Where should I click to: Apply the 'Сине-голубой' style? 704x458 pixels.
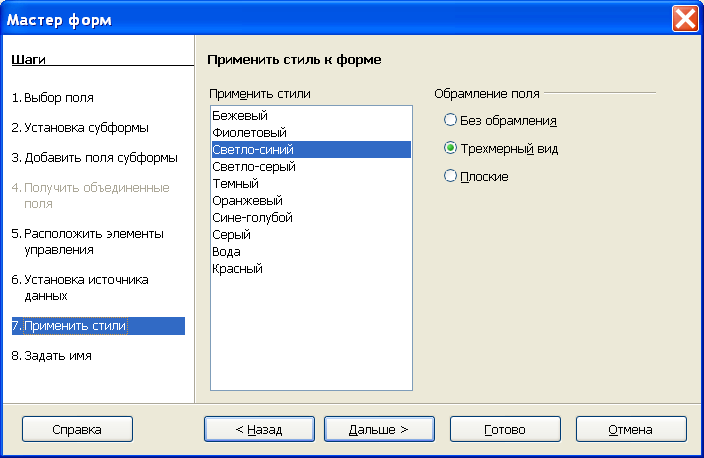tap(311, 218)
